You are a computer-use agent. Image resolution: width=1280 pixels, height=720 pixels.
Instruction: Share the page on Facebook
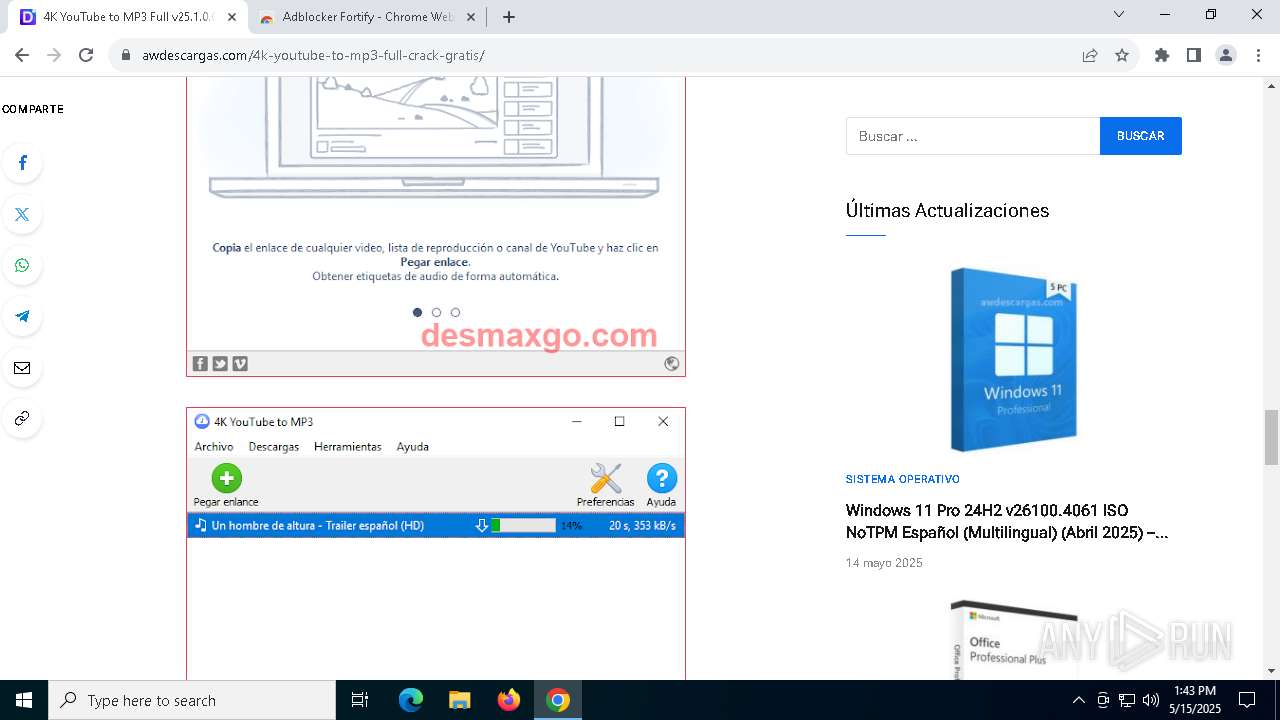(x=22, y=163)
